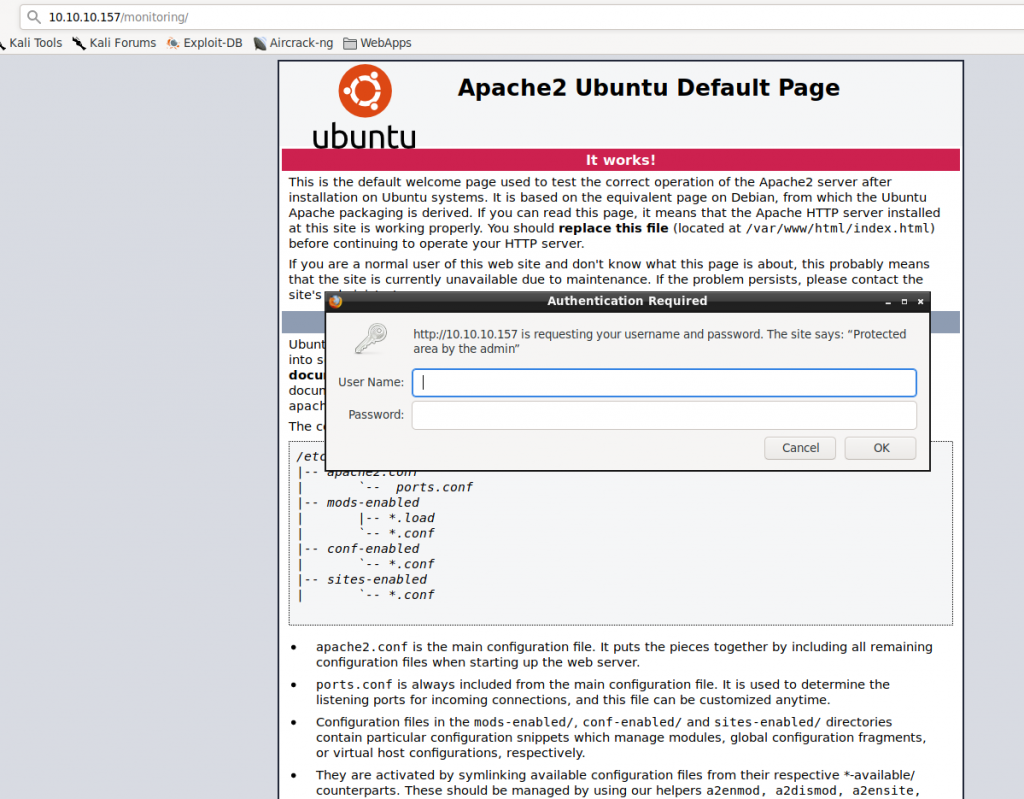Click the Authentication Required title bar
Viewport: 1024px width, 799px height.
(x=627, y=301)
